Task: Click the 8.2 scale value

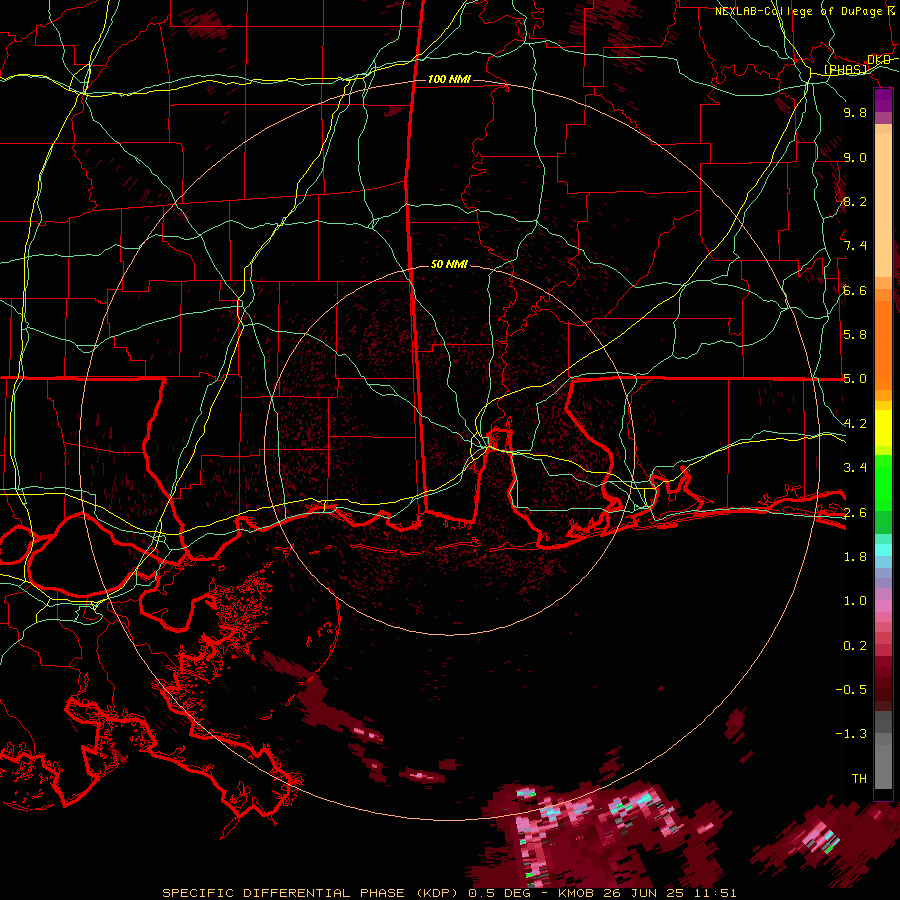Action: [x=855, y=201]
